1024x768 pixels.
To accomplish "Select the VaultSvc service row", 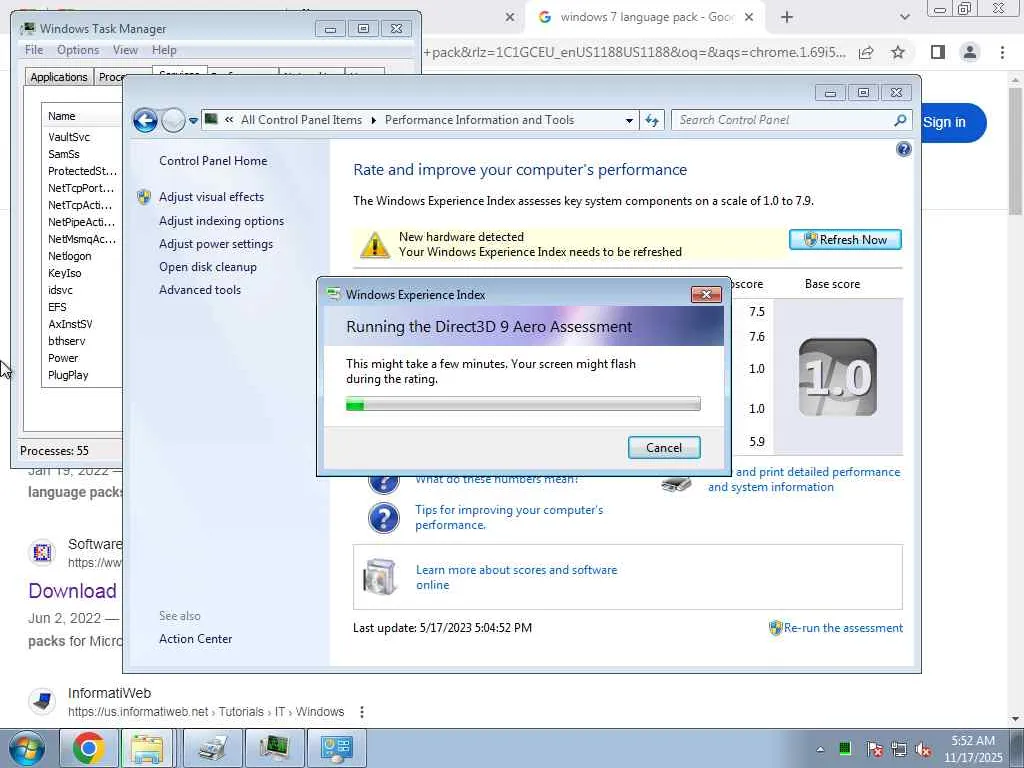I will [69, 137].
